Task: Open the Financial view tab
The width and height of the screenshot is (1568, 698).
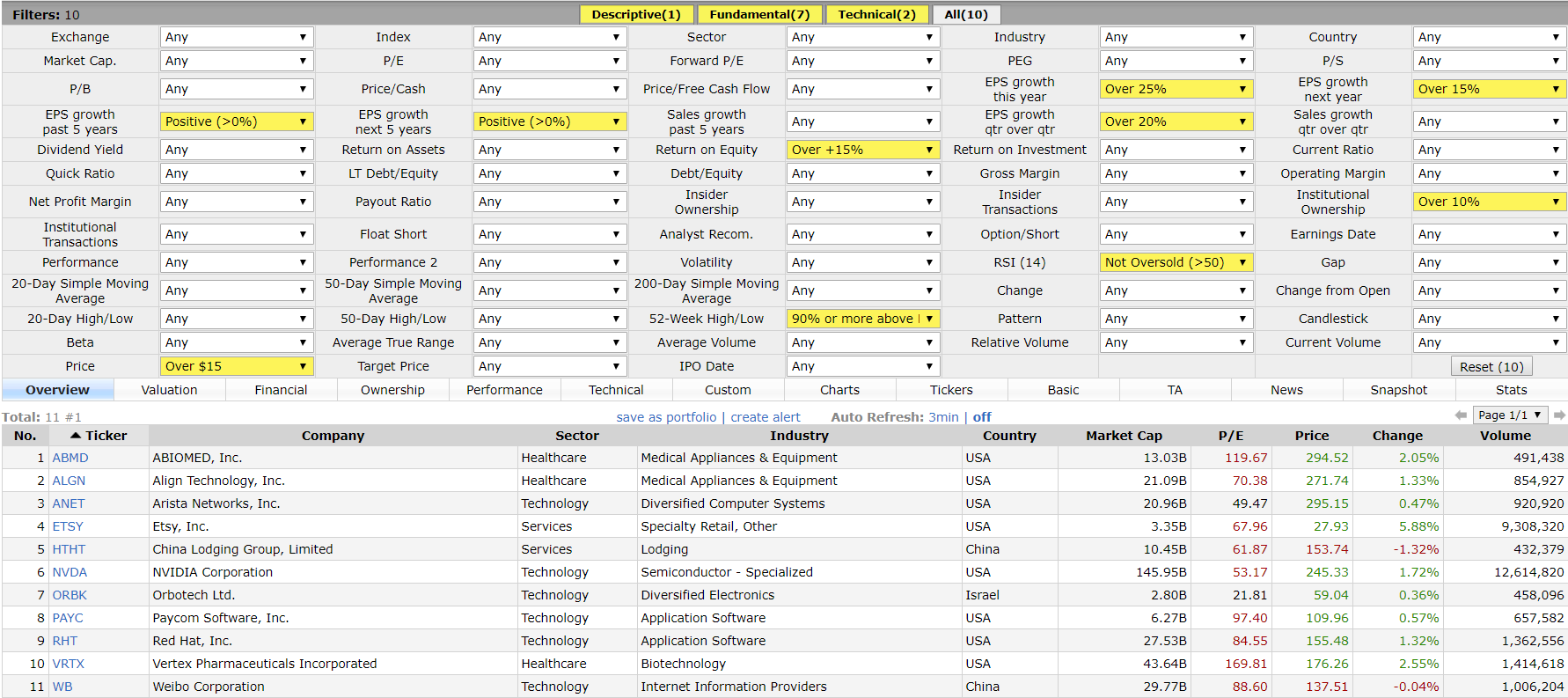Action: pos(281,390)
